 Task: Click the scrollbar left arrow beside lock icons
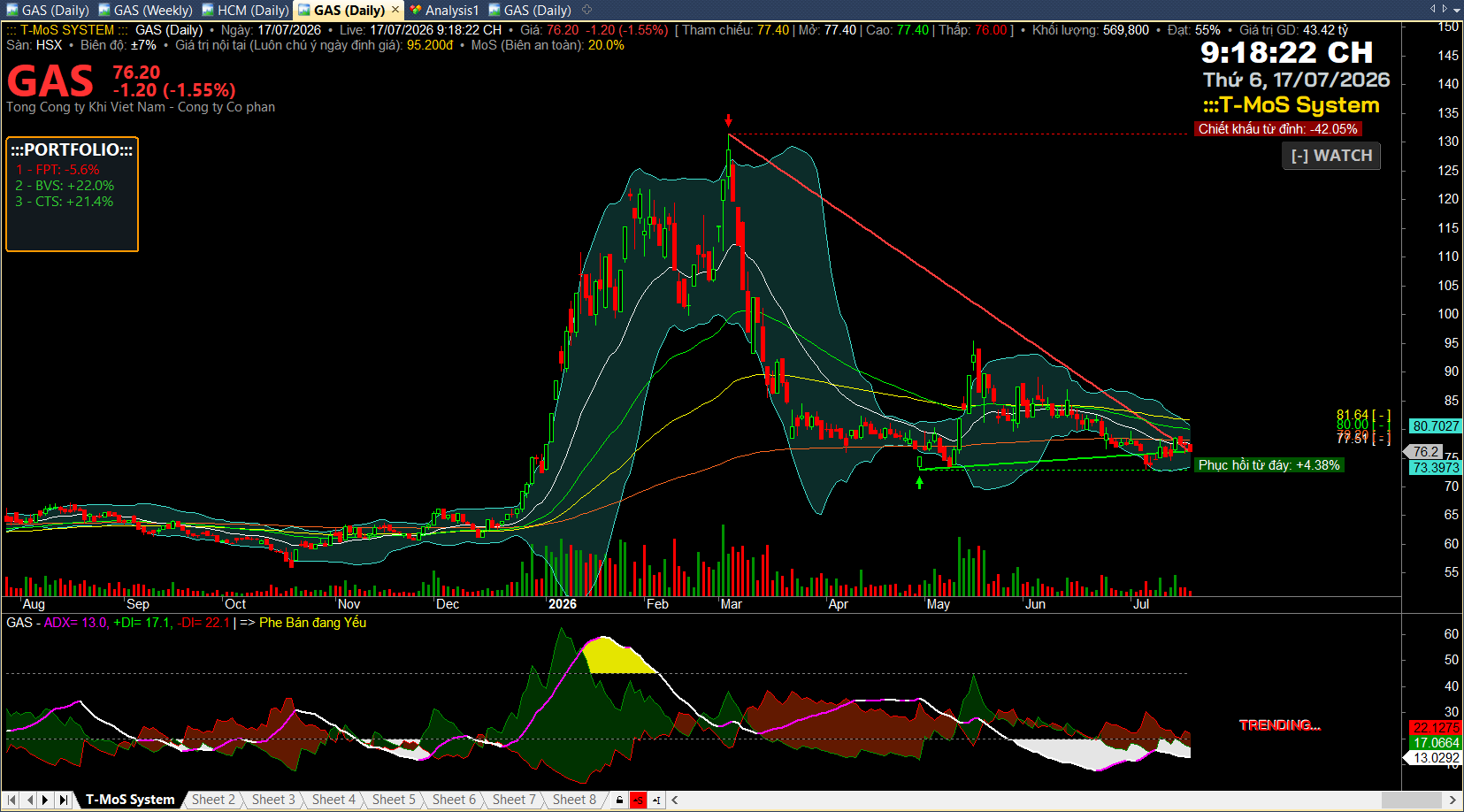click(x=676, y=801)
